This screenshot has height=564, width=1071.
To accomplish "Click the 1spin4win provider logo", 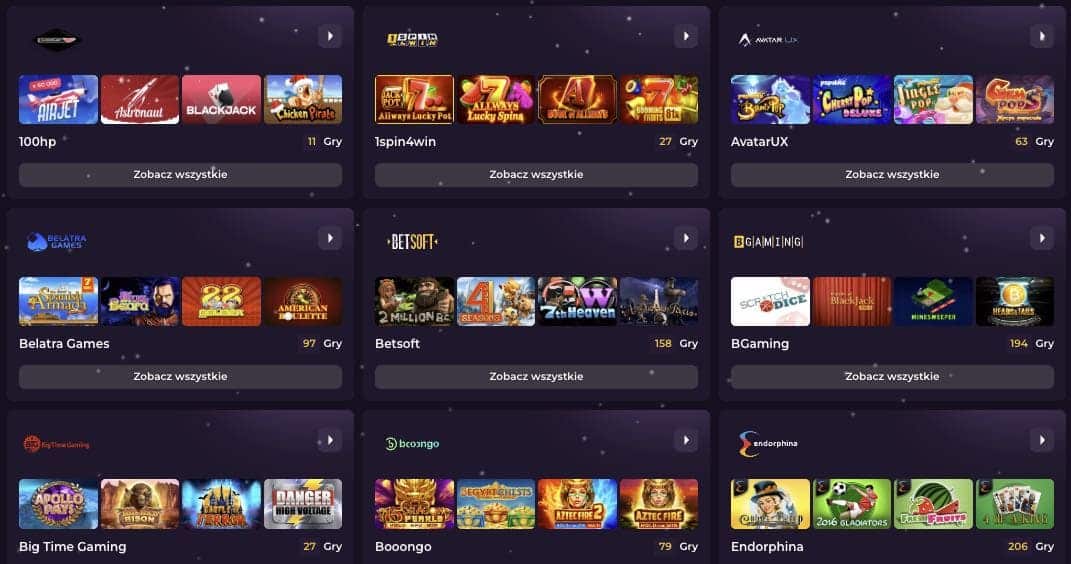I will (x=413, y=40).
